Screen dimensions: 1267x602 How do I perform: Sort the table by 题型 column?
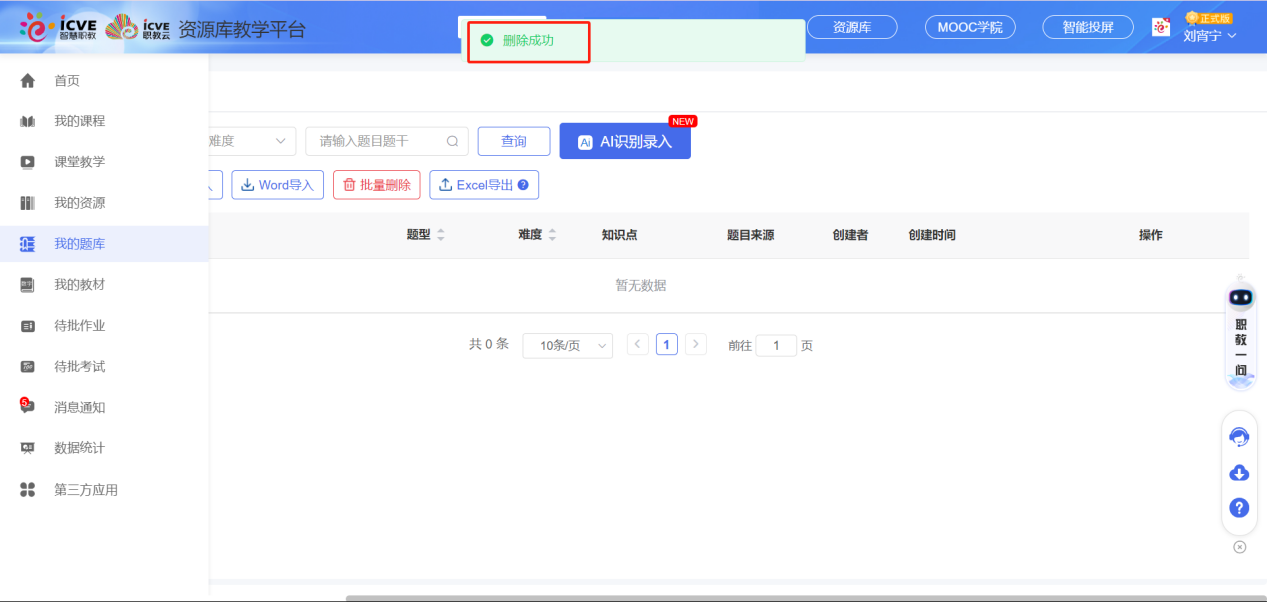coord(441,235)
